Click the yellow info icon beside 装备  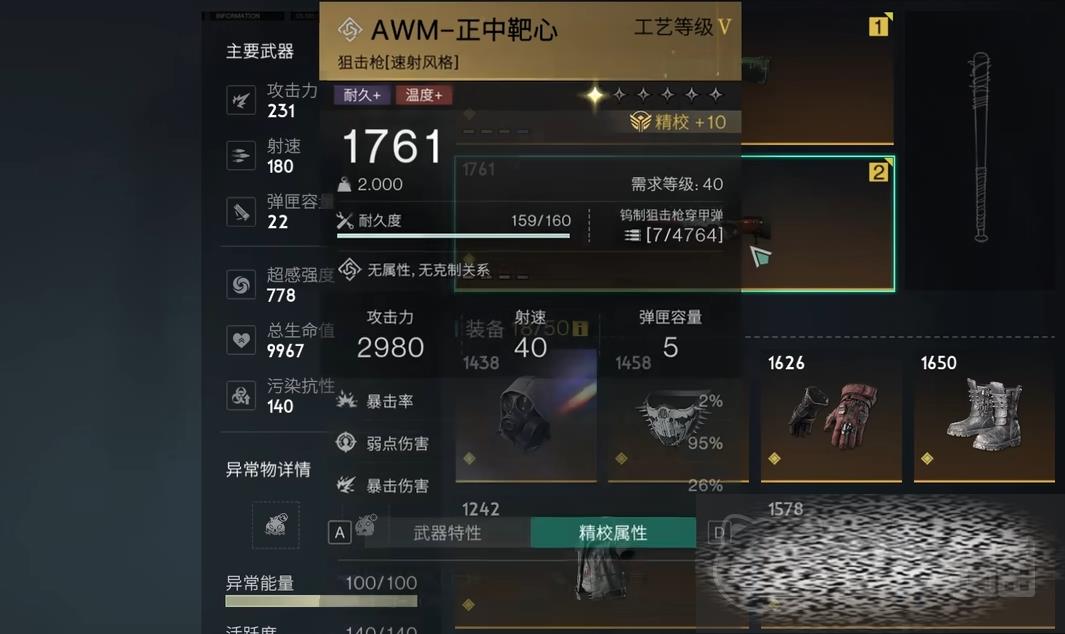[x=579, y=329]
